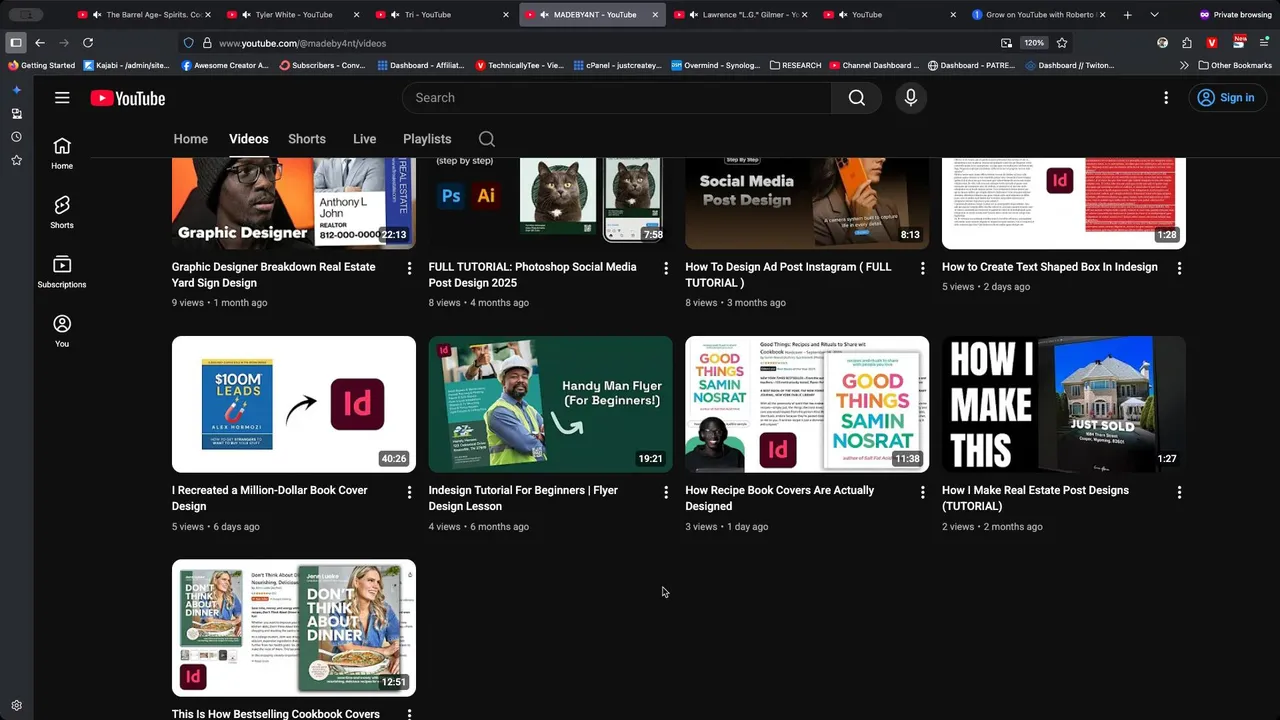Image resolution: width=1280 pixels, height=720 pixels.
Task: Click the channel search magnifier icon
Action: point(486,139)
